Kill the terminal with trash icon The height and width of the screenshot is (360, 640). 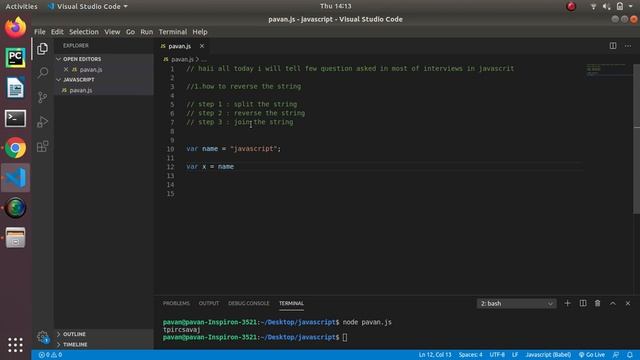tap(598, 303)
